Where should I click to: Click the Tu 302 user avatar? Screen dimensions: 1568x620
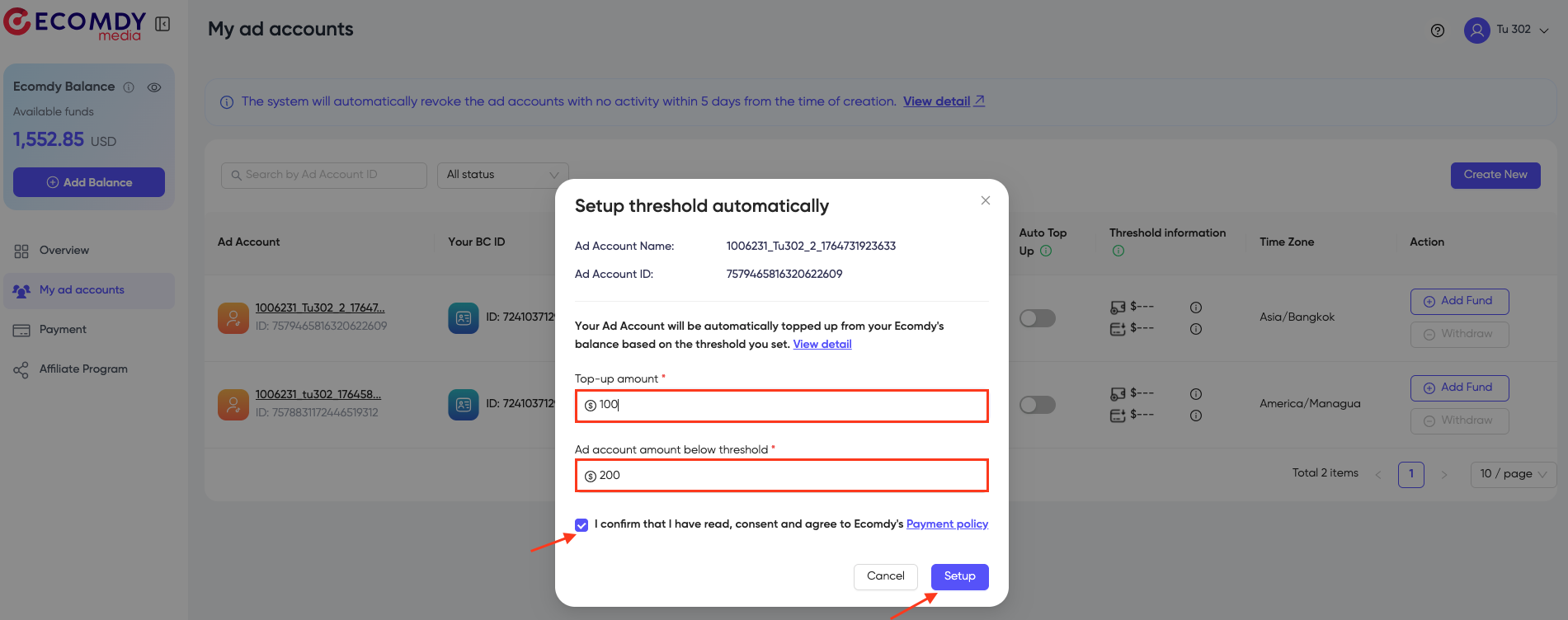1476,31
